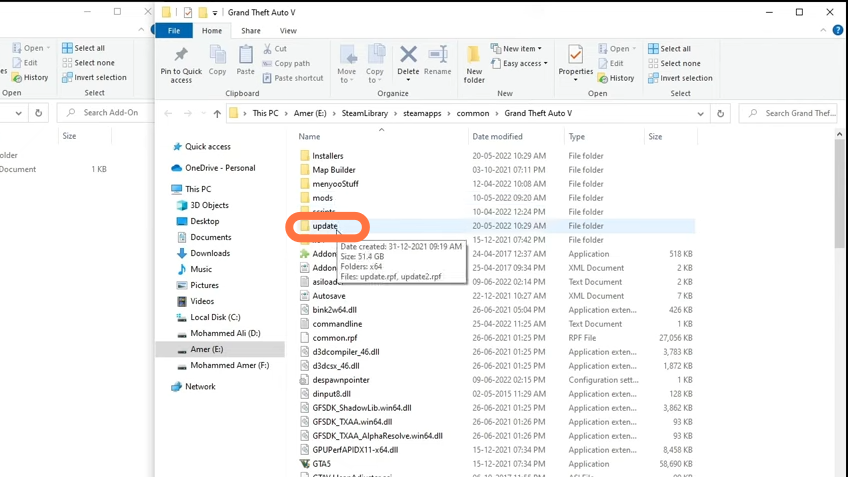The image size is (848, 477).
Task: Click Select all in front window
Action: (x=669, y=49)
